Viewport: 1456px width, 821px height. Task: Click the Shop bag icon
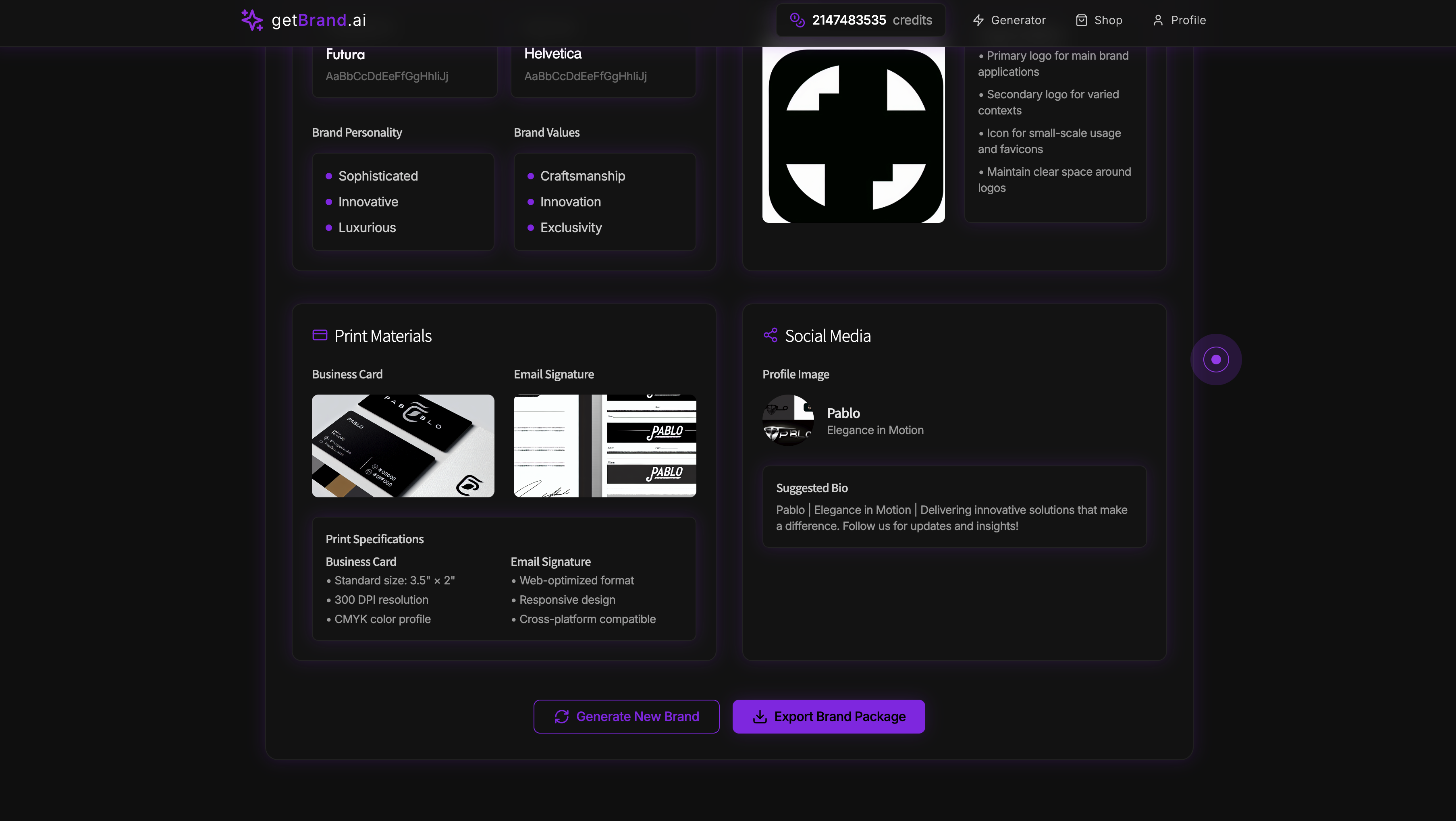1081,21
